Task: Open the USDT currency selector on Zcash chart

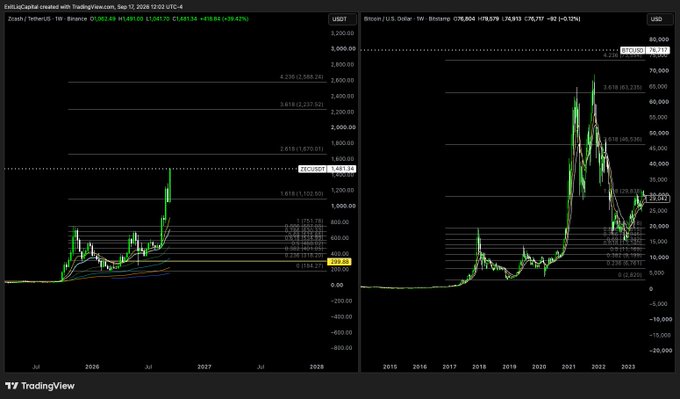Action: coord(342,19)
